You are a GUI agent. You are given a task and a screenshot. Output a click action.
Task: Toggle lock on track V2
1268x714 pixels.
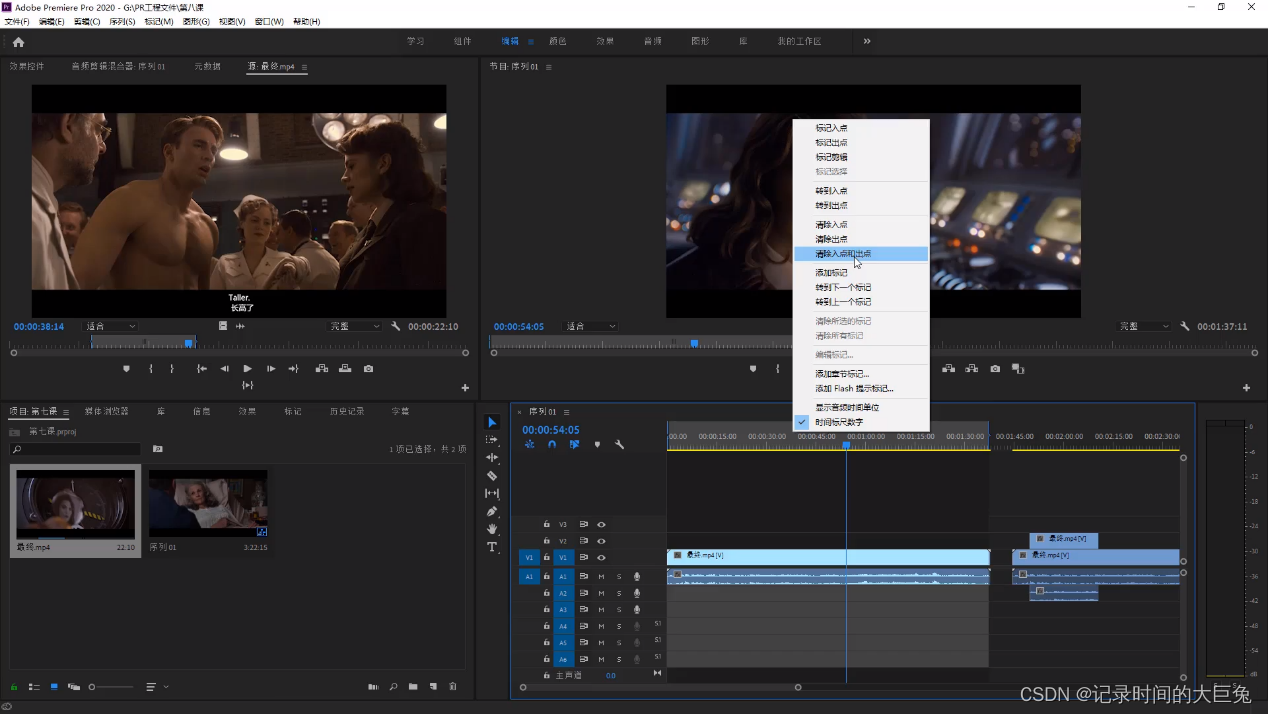tap(546, 541)
